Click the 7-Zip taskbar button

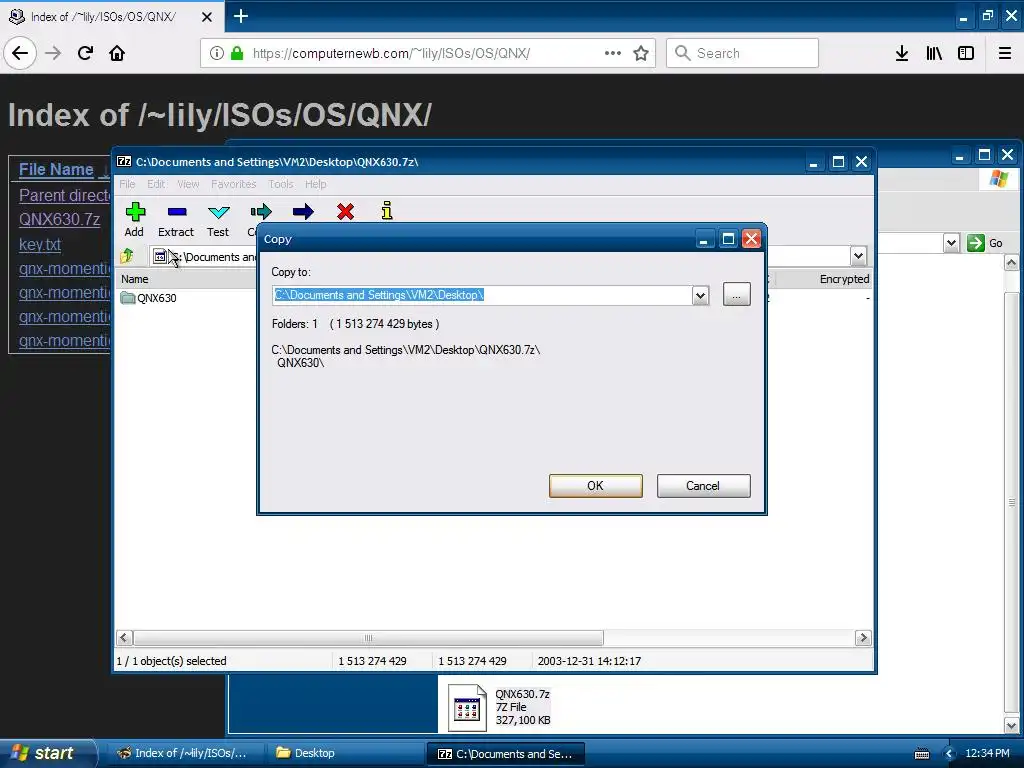click(506, 754)
